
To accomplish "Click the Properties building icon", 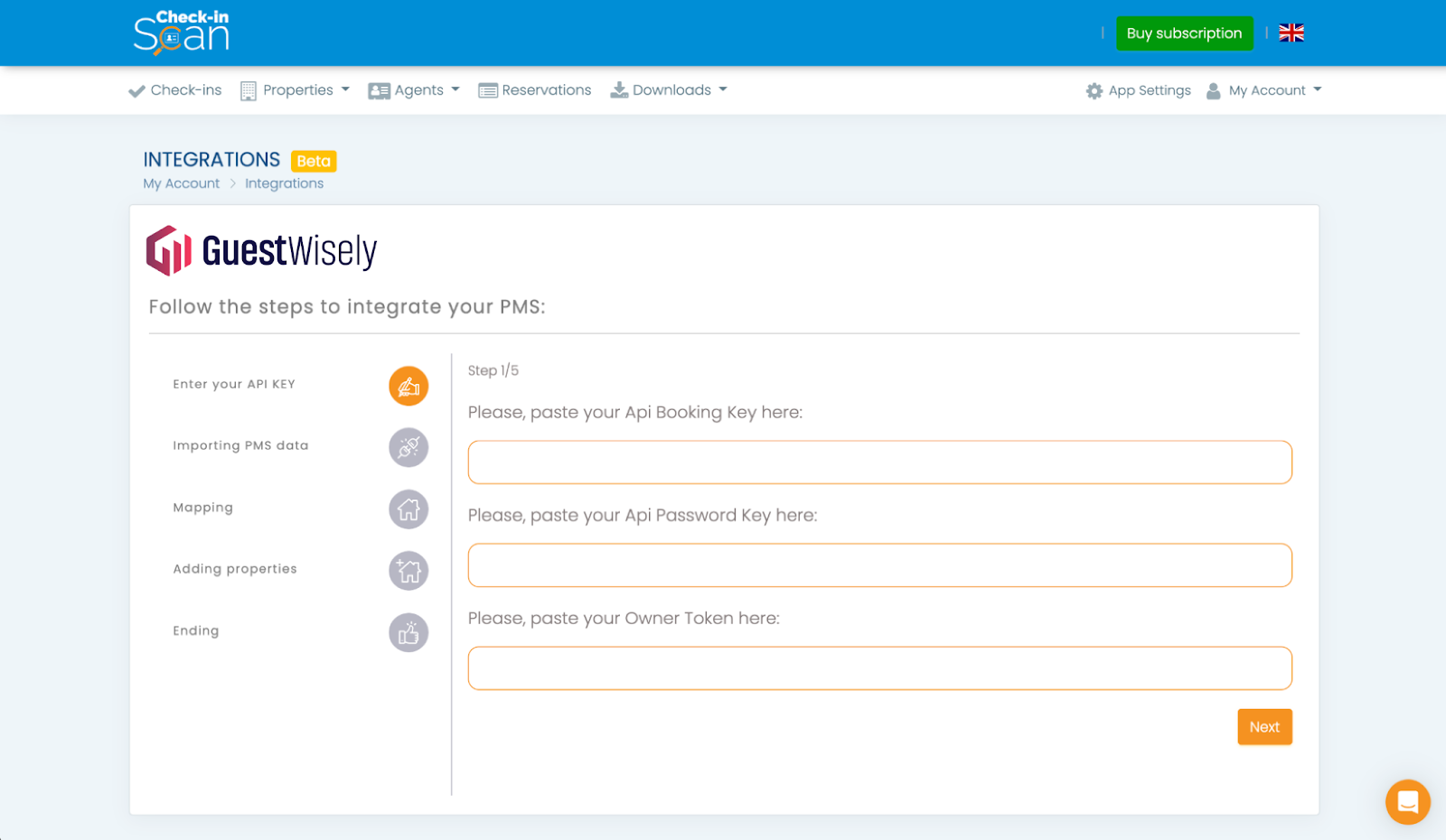I will point(249,90).
